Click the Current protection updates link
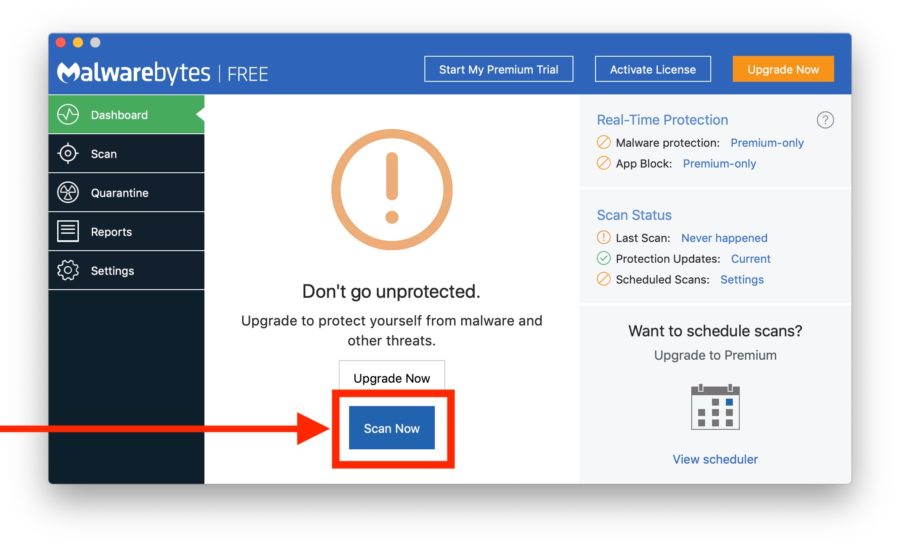 (x=750, y=258)
